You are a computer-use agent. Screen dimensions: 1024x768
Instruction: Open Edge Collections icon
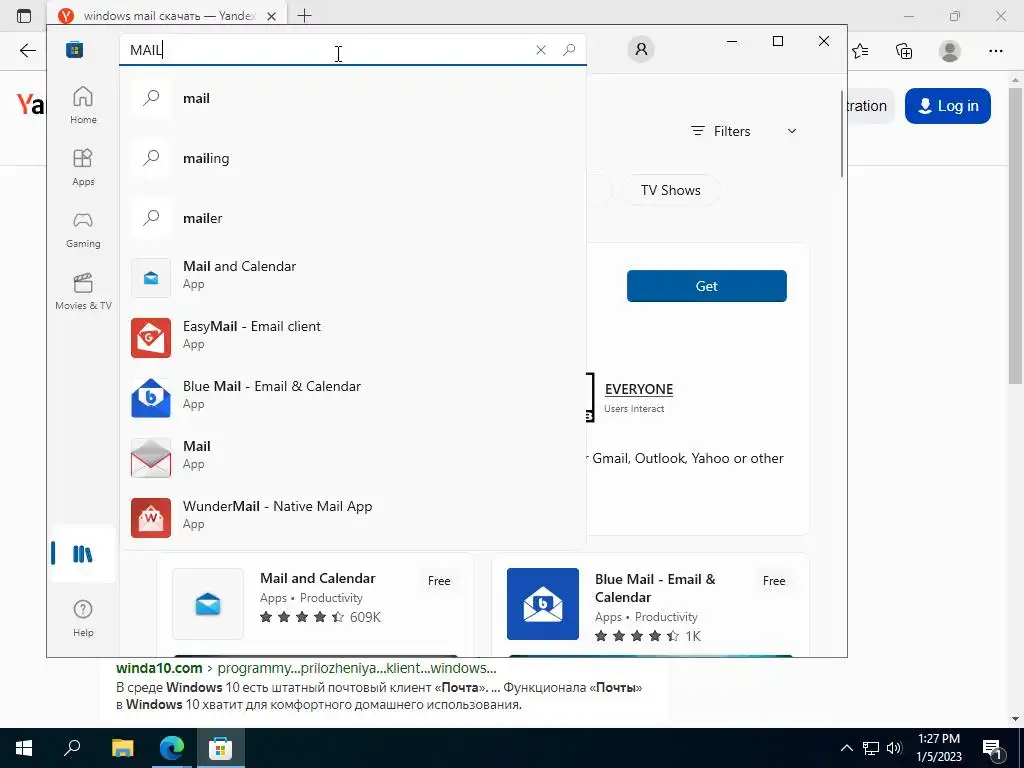coord(904,51)
